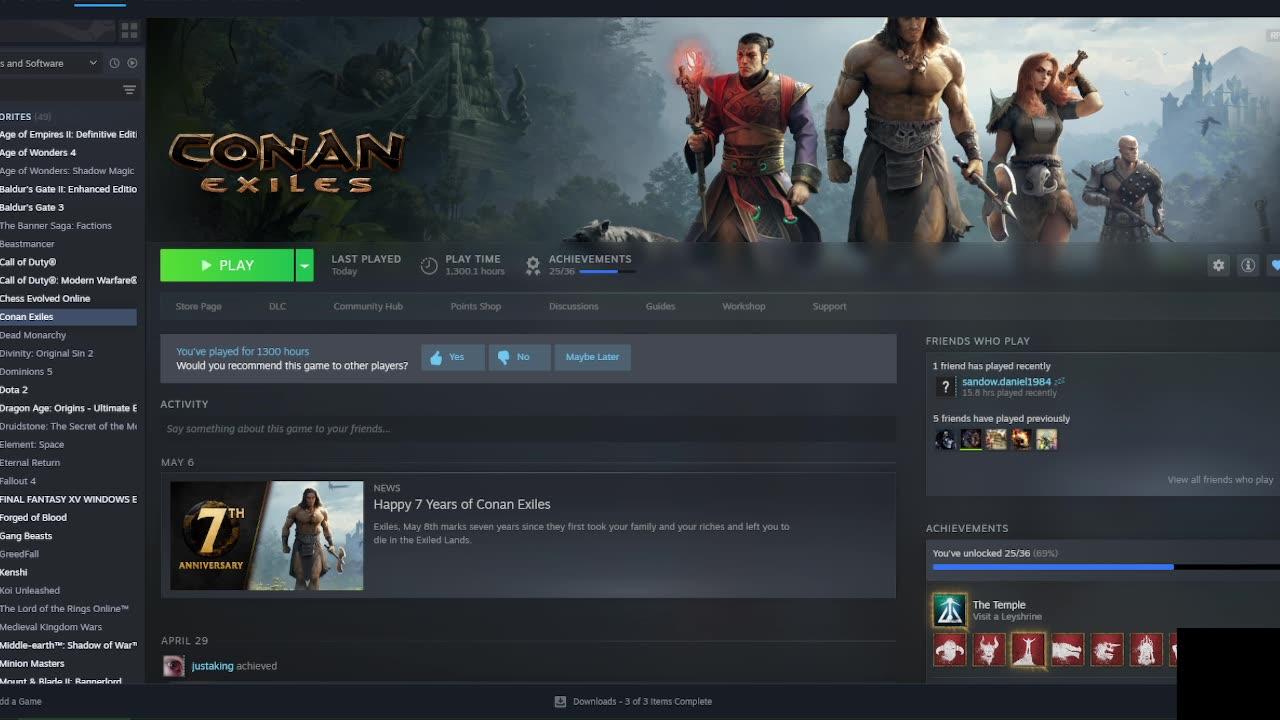Select Medieval Kingdom Wars in library
This screenshot has height=720, width=1280.
click(51, 627)
